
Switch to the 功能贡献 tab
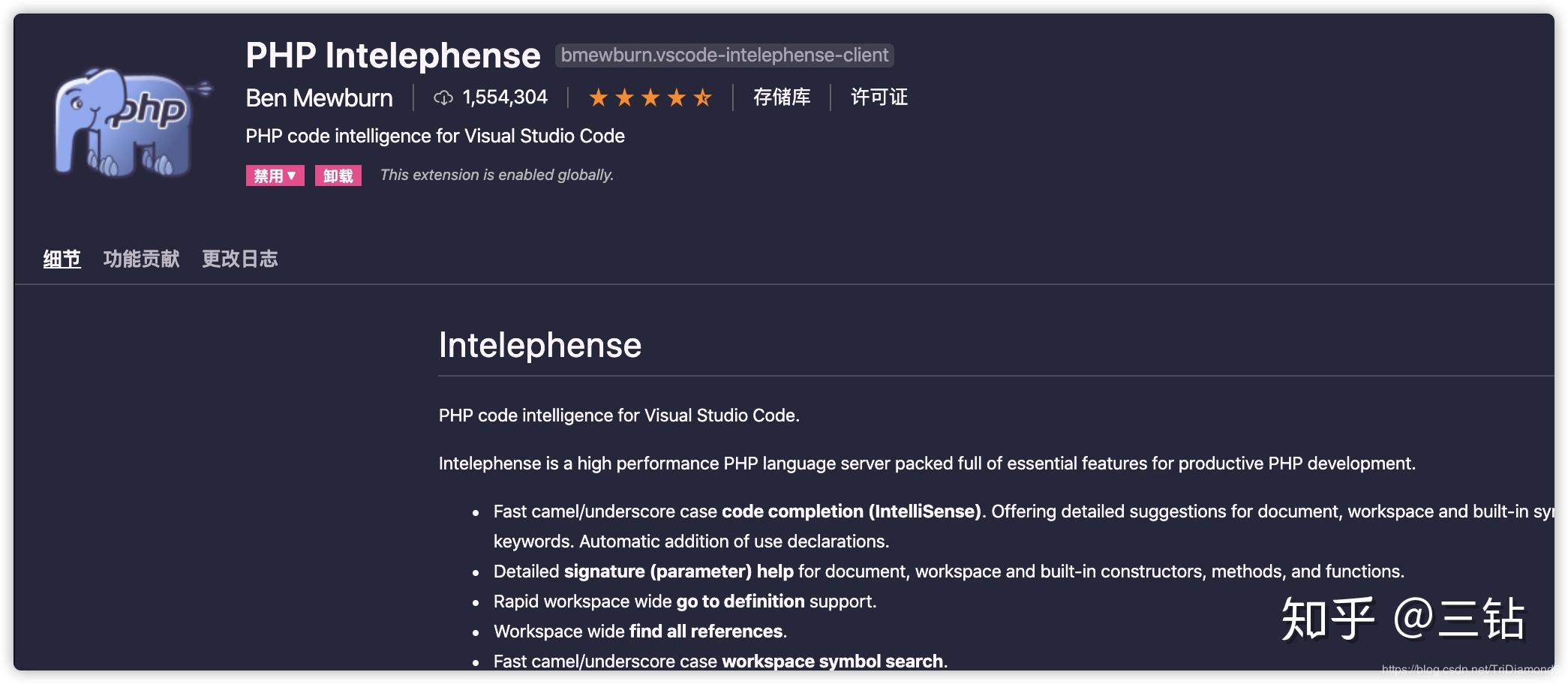point(142,258)
